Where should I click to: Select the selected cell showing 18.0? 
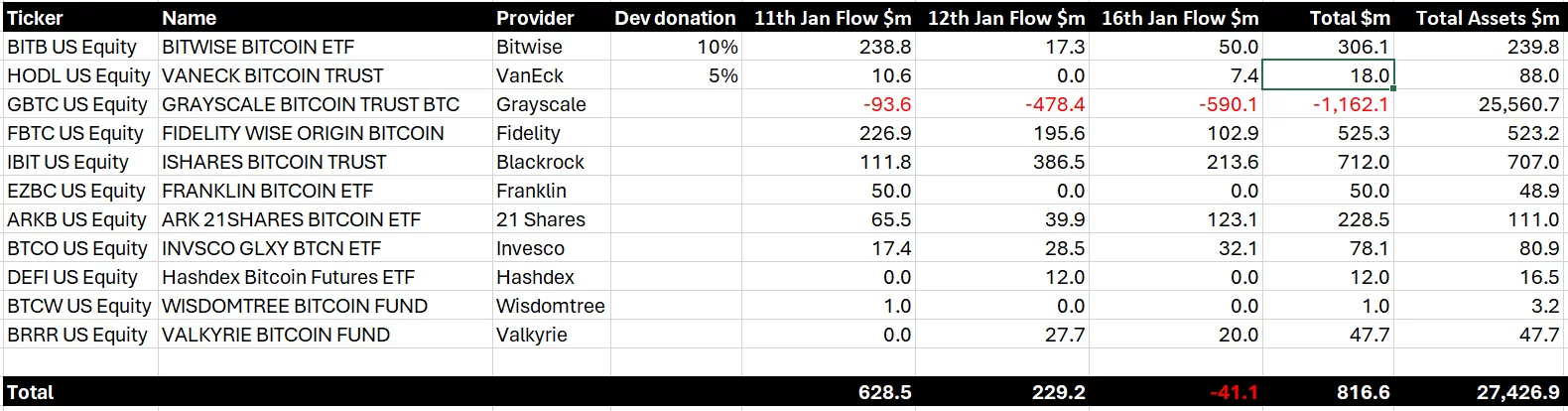click(x=1328, y=75)
